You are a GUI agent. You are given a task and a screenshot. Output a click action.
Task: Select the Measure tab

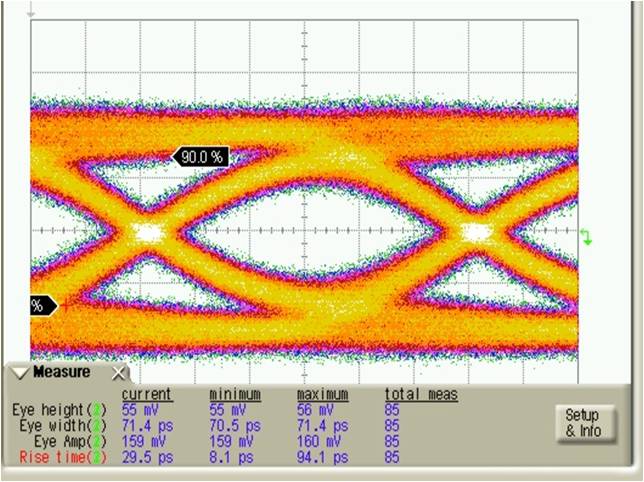tap(61, 372)
